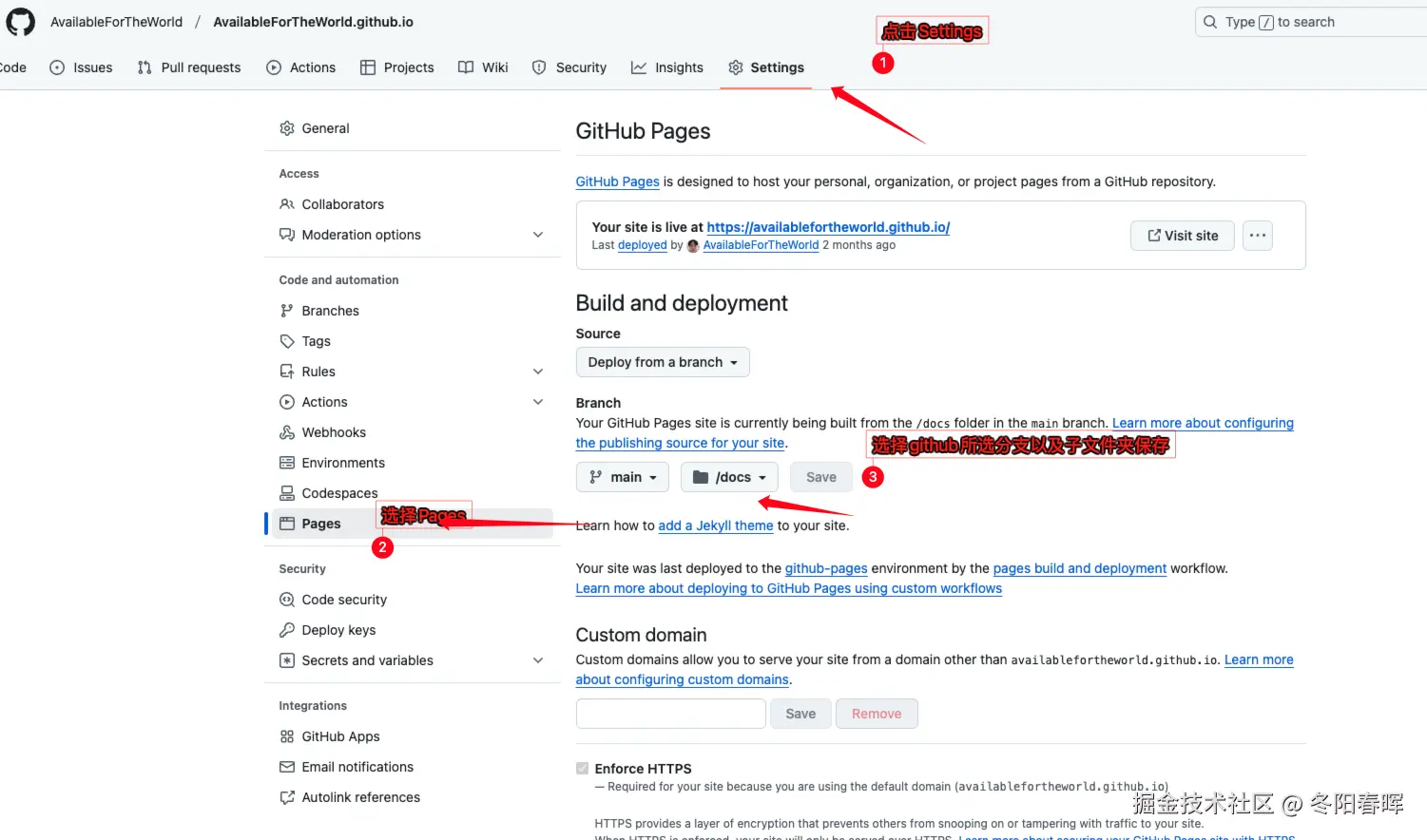1427x840 pixels.
Task: Click the sidebar Actions play icon
Action: click(287, 402)
